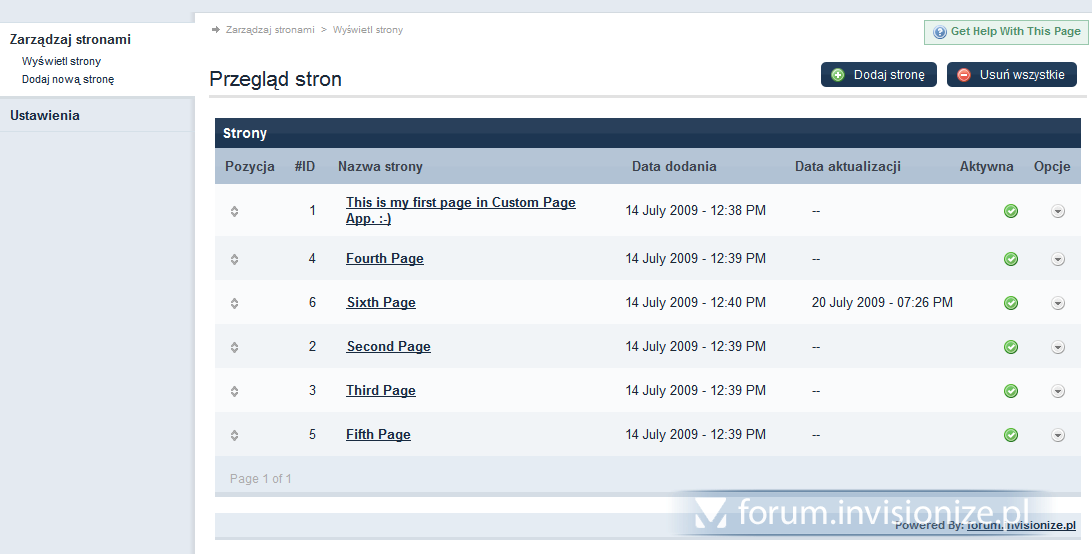Click the breadcrumb arrow icon before Zarządzaj stronami
The height and width of the screenshot is (554, 1092).
(x=216, y=30)
